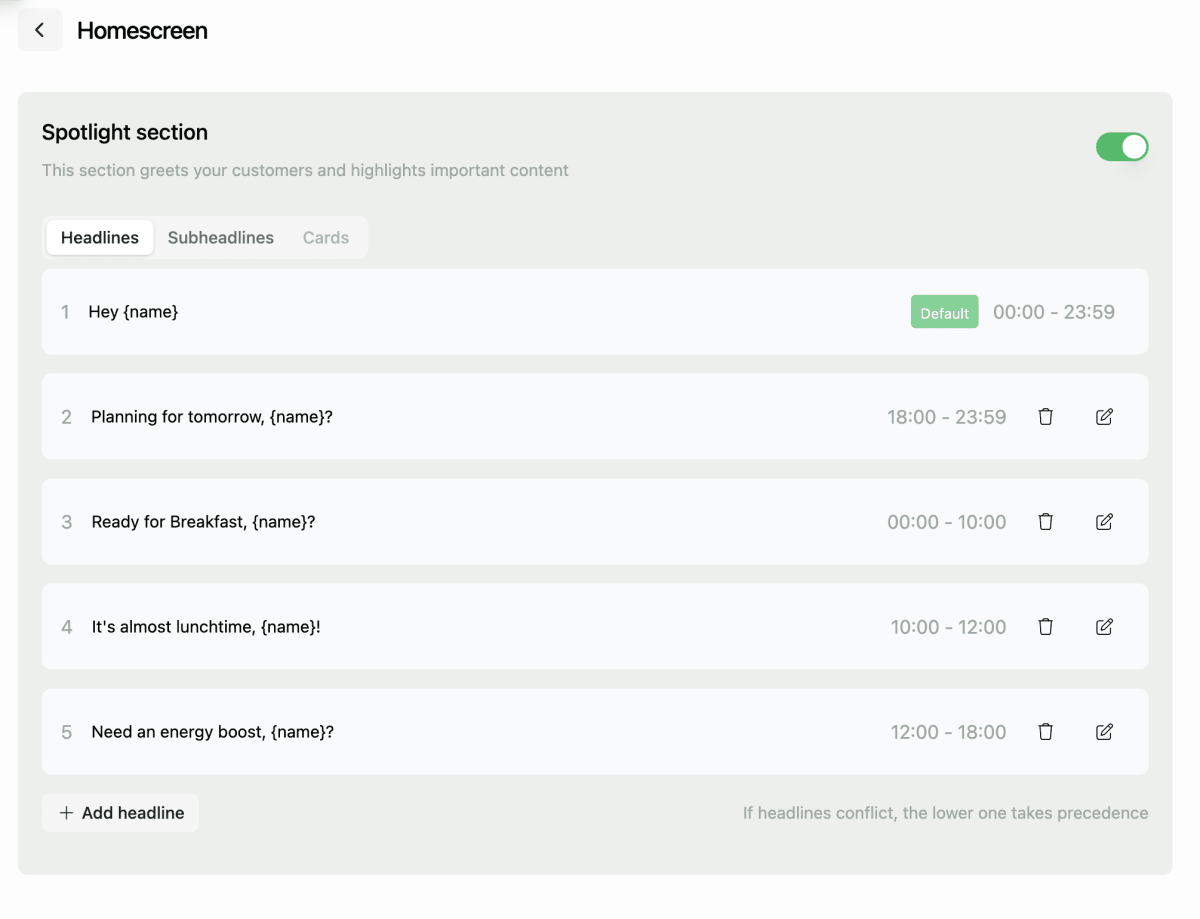Screen dimensions: 1200x919
Task: Switch to the Headlines tab
Action: (x=100, y=238)
